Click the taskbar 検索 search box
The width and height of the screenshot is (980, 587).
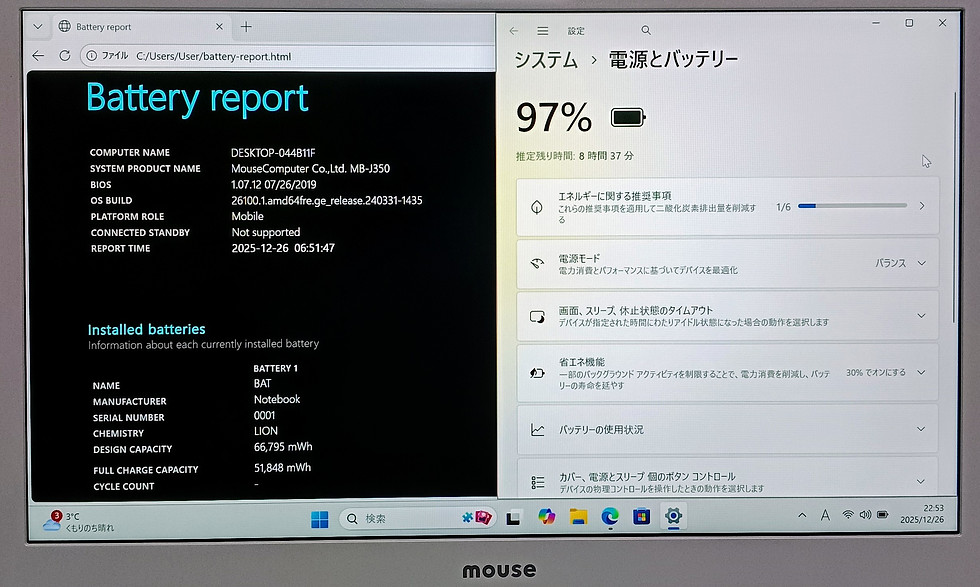click(x=418, y=518)
